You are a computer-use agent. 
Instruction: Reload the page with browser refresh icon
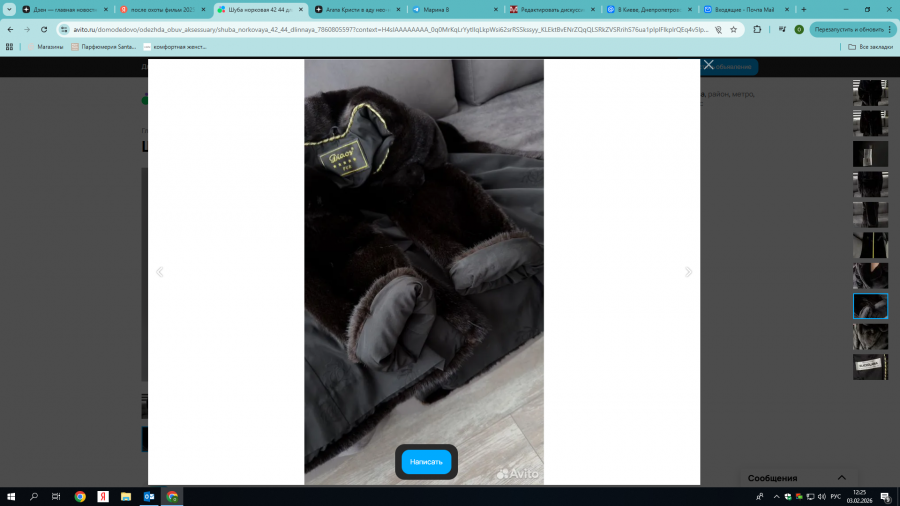pyautogui.click(x=44, y=29)
